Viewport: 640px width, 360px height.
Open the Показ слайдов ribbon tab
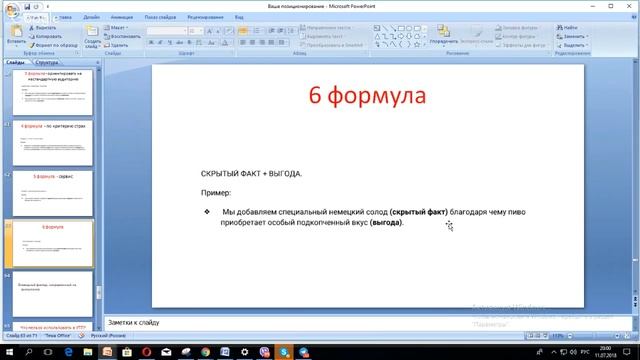click(160, 17)
